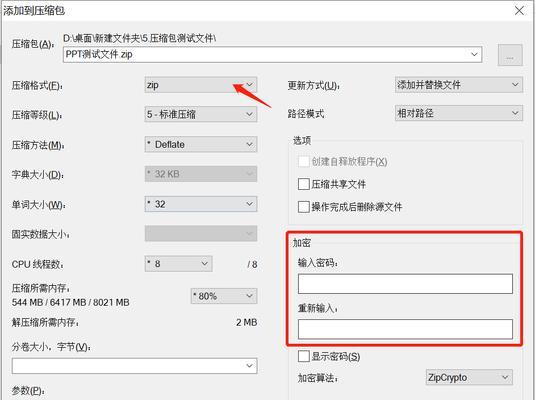The image size is (535, 400).
Task: Expand the word size dropdown showing 32
Action: coord(201,204)
